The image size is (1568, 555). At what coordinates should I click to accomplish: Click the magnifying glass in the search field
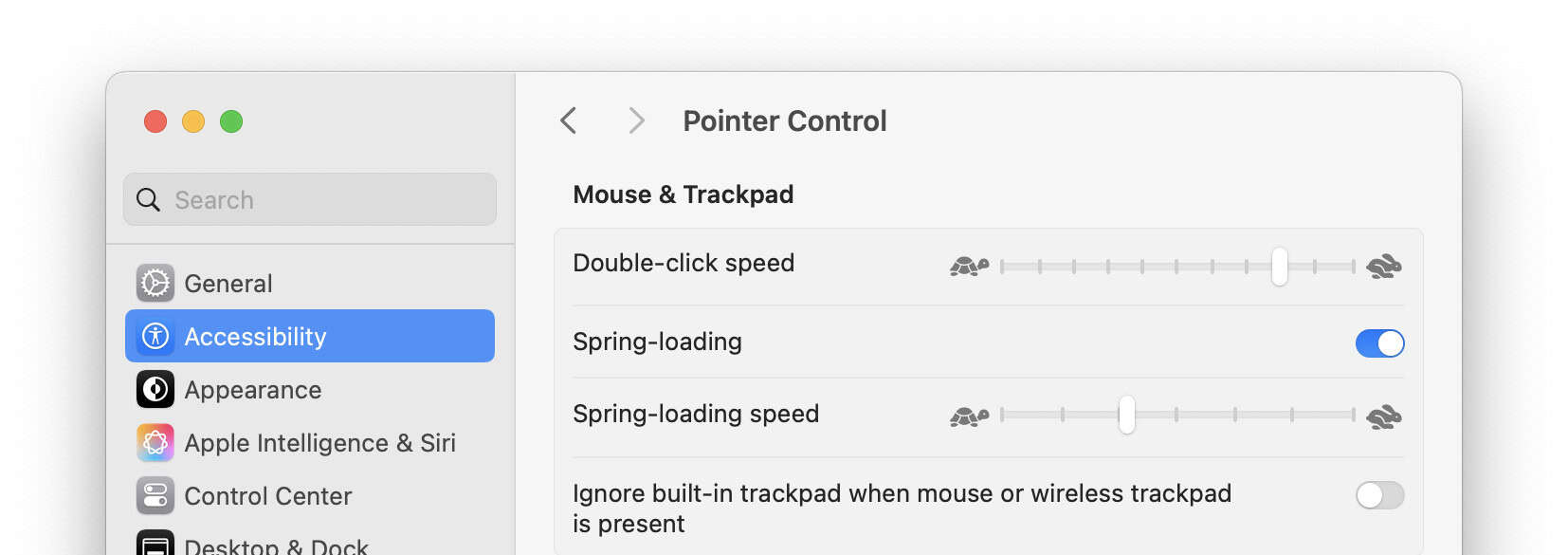pos(148,199)
